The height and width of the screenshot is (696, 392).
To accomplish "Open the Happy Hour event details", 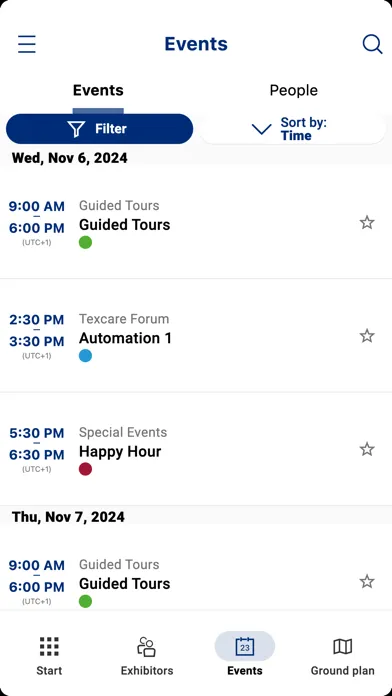I will tap(196, 449).
